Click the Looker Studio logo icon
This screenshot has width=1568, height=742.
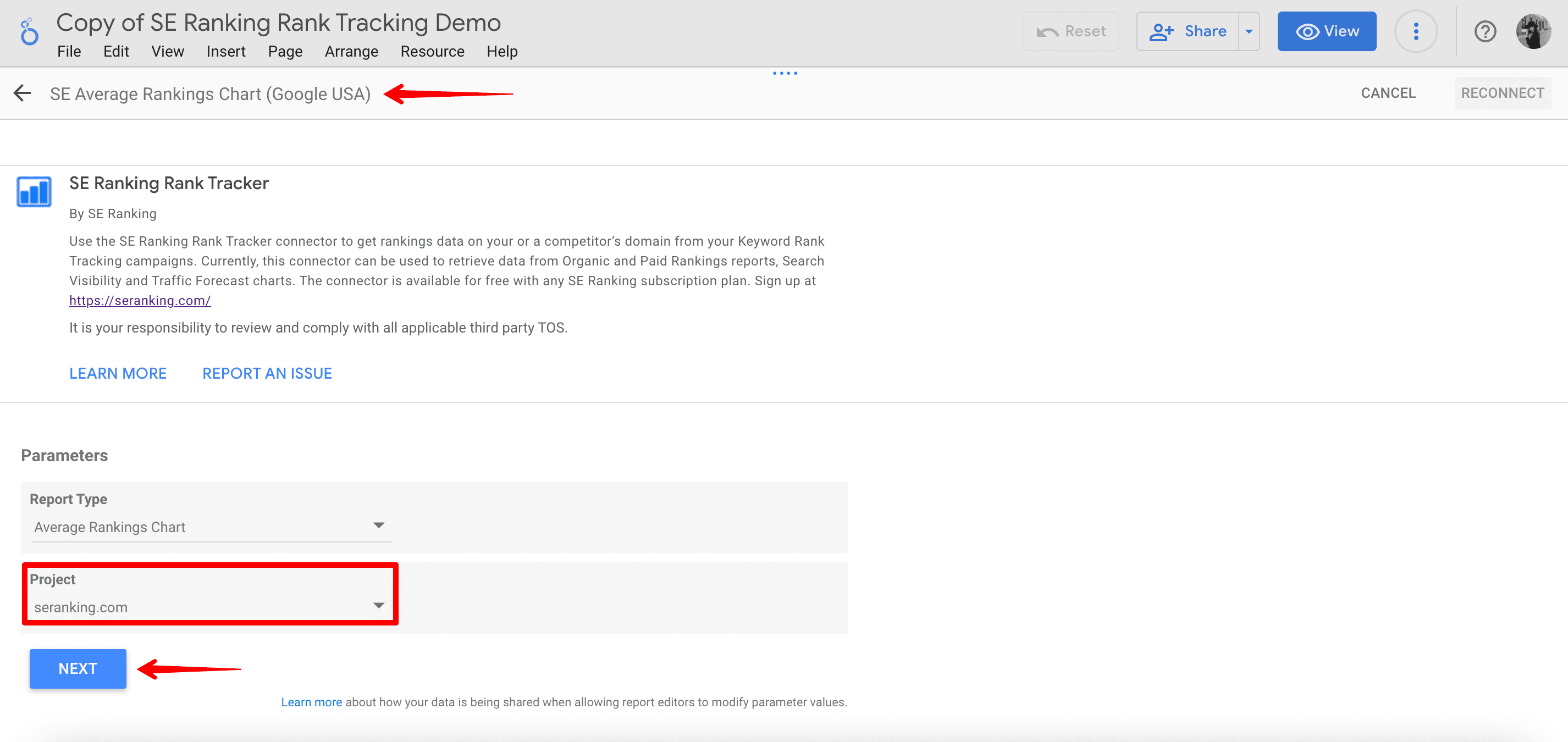pyautogui.click(x=29, y=32)
